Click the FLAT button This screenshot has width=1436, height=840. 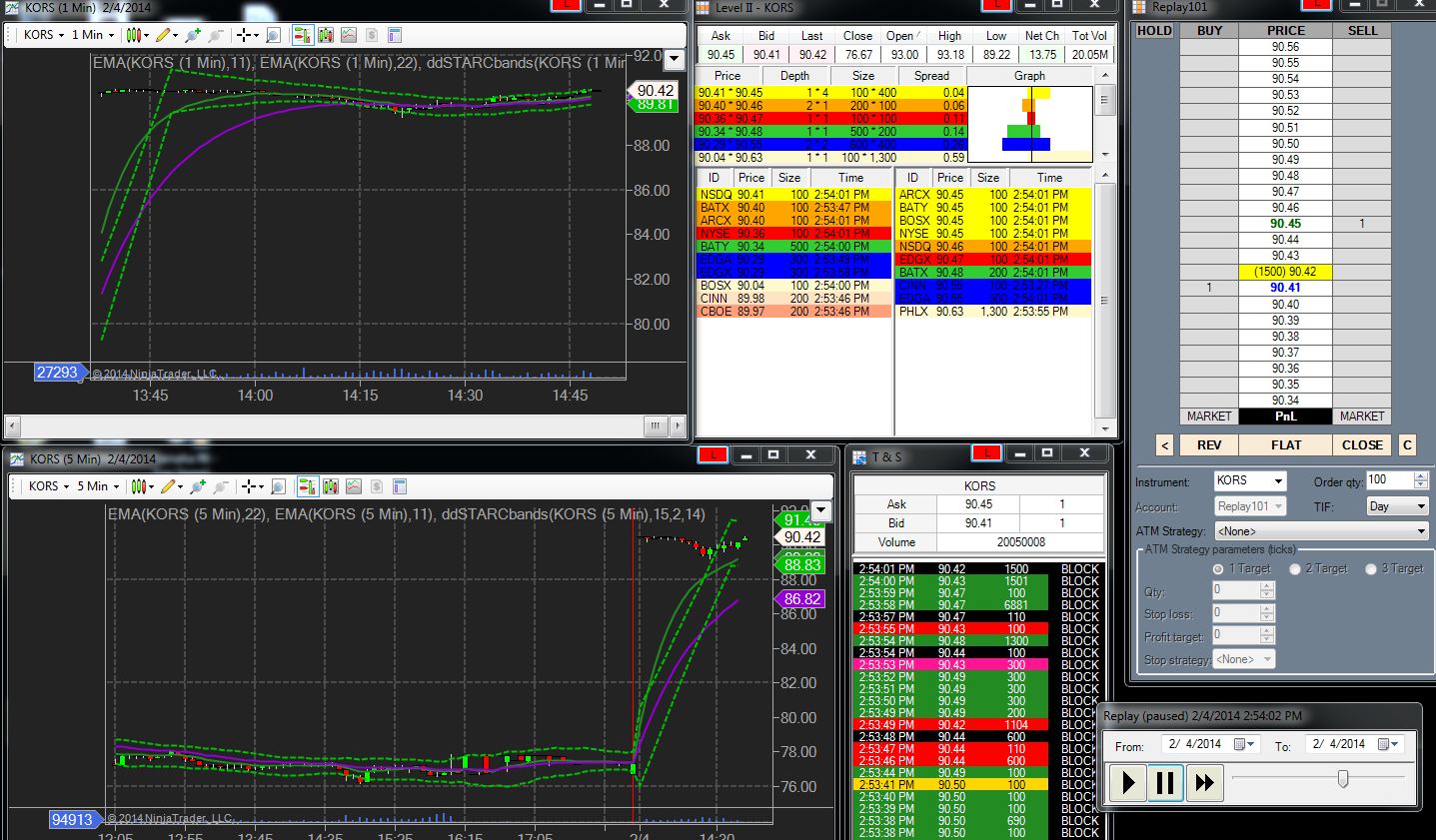(x=1285, y=445)
